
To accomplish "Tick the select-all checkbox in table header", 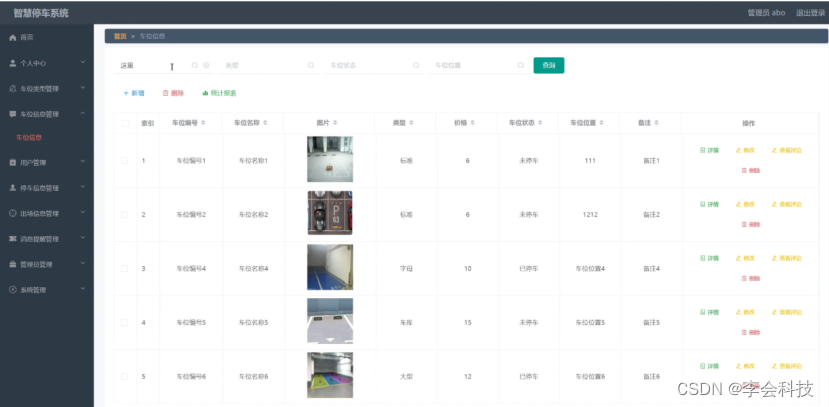I will 125,123.
